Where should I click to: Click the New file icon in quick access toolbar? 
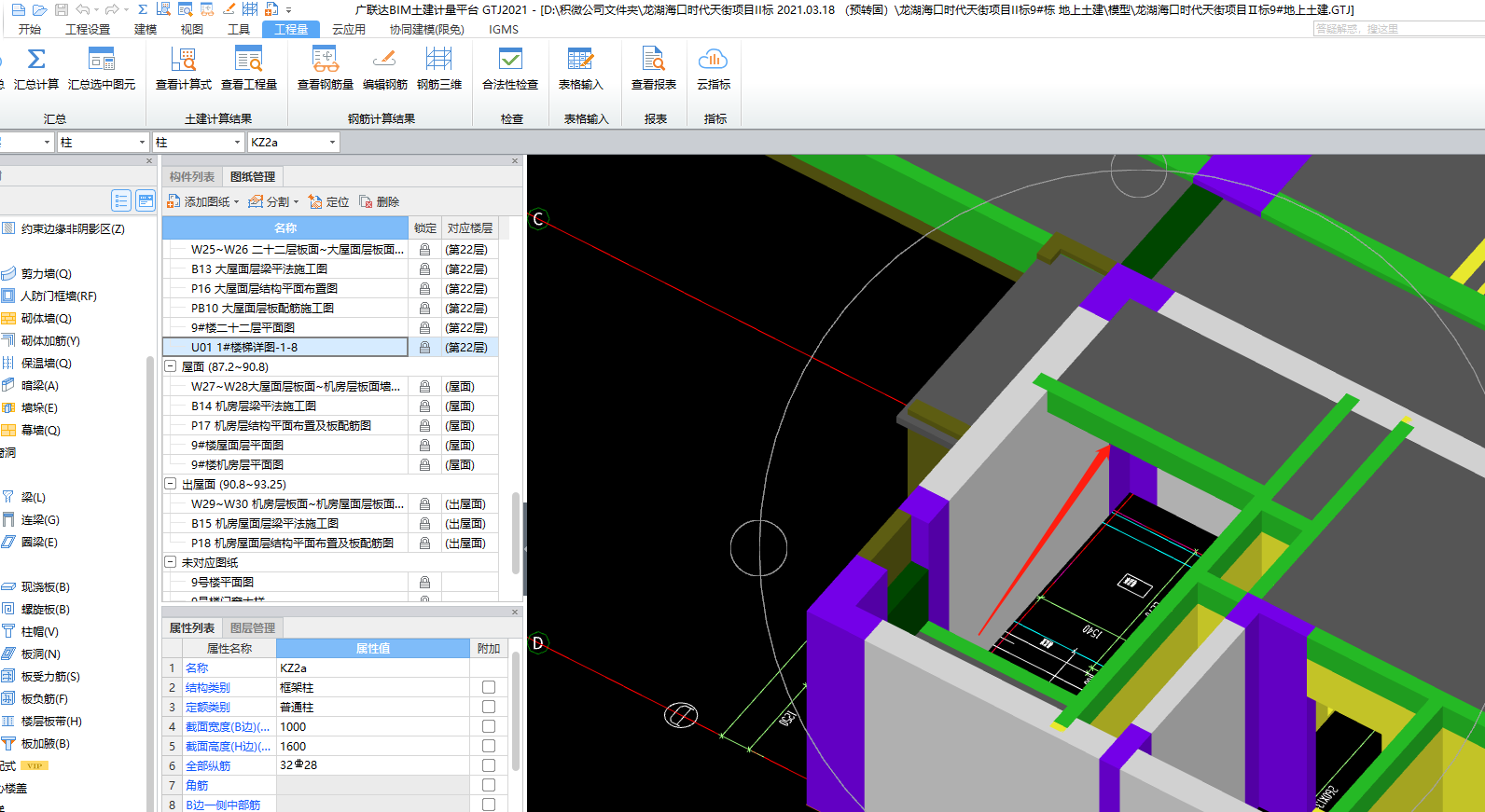point(19,9)
